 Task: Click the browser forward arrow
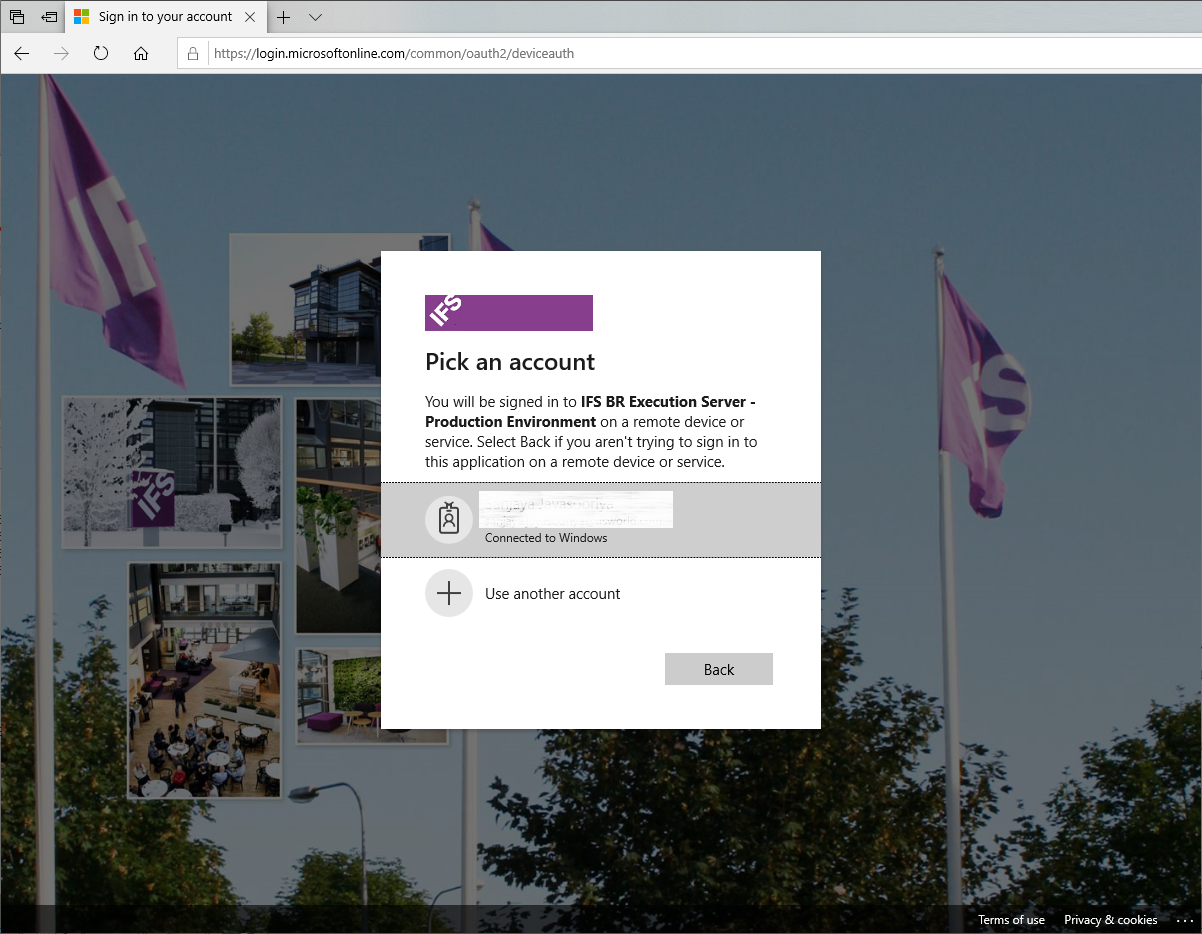[62, 54]
